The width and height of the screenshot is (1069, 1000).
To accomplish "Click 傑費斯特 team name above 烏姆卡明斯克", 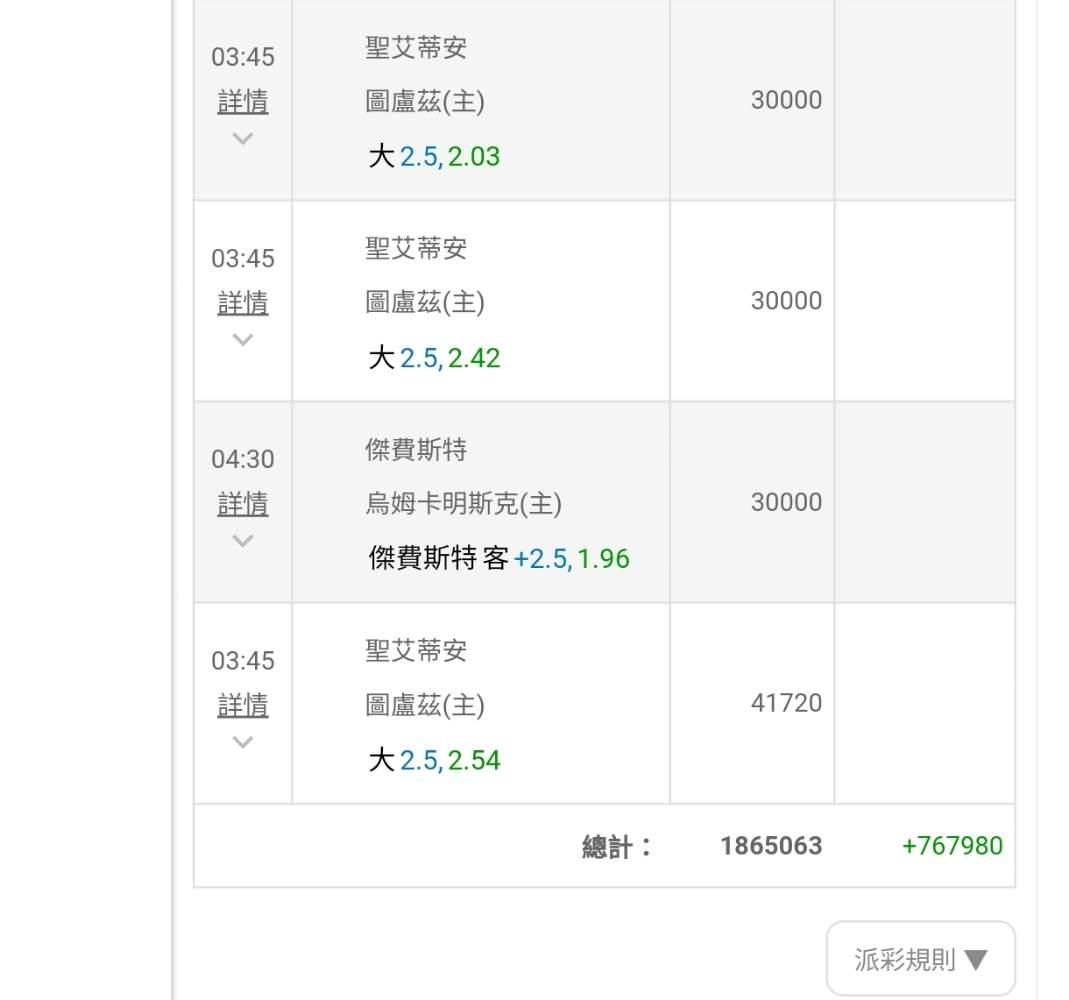I will pos(416,450).
